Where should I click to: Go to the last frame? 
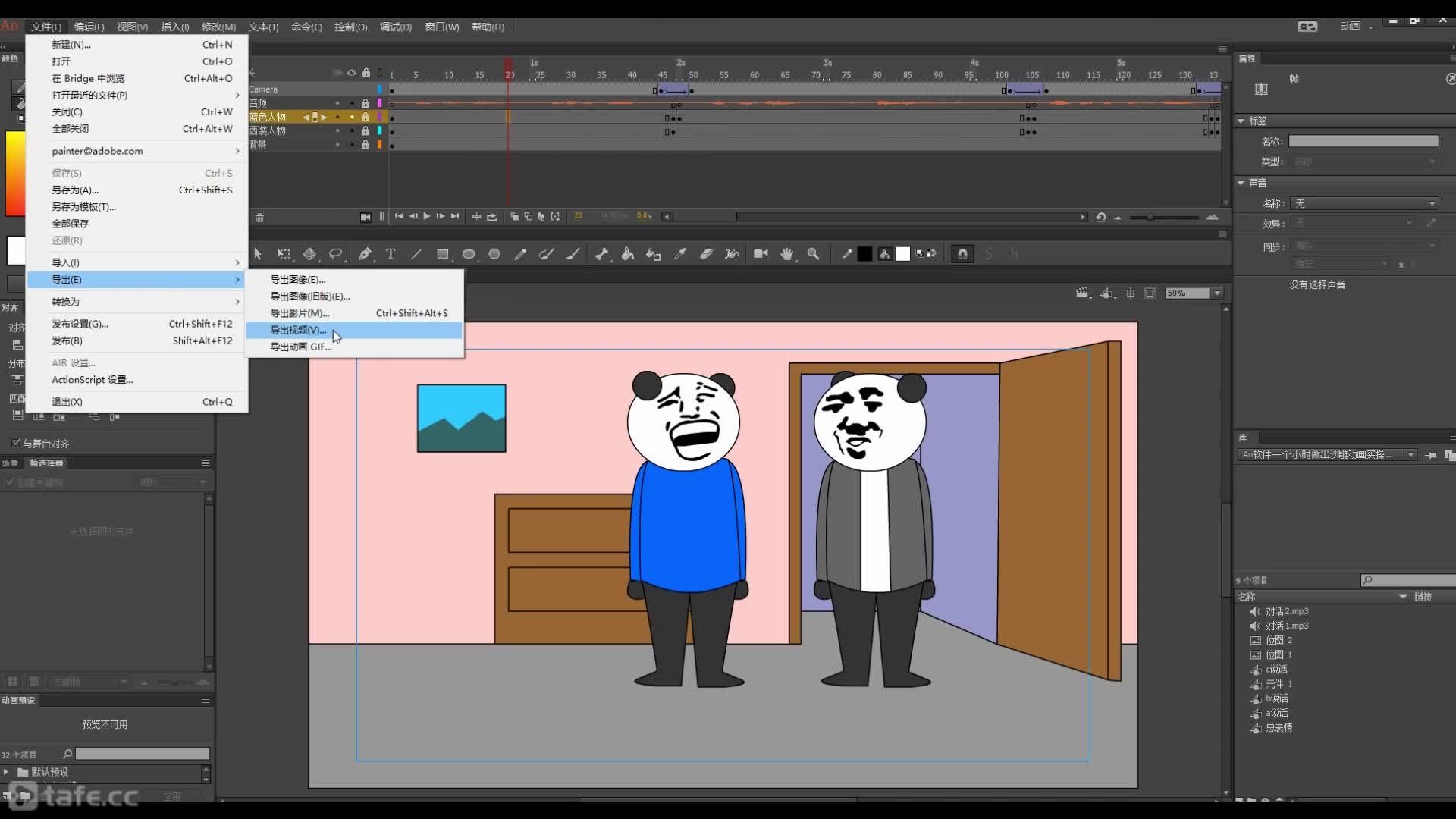[455, 217]
